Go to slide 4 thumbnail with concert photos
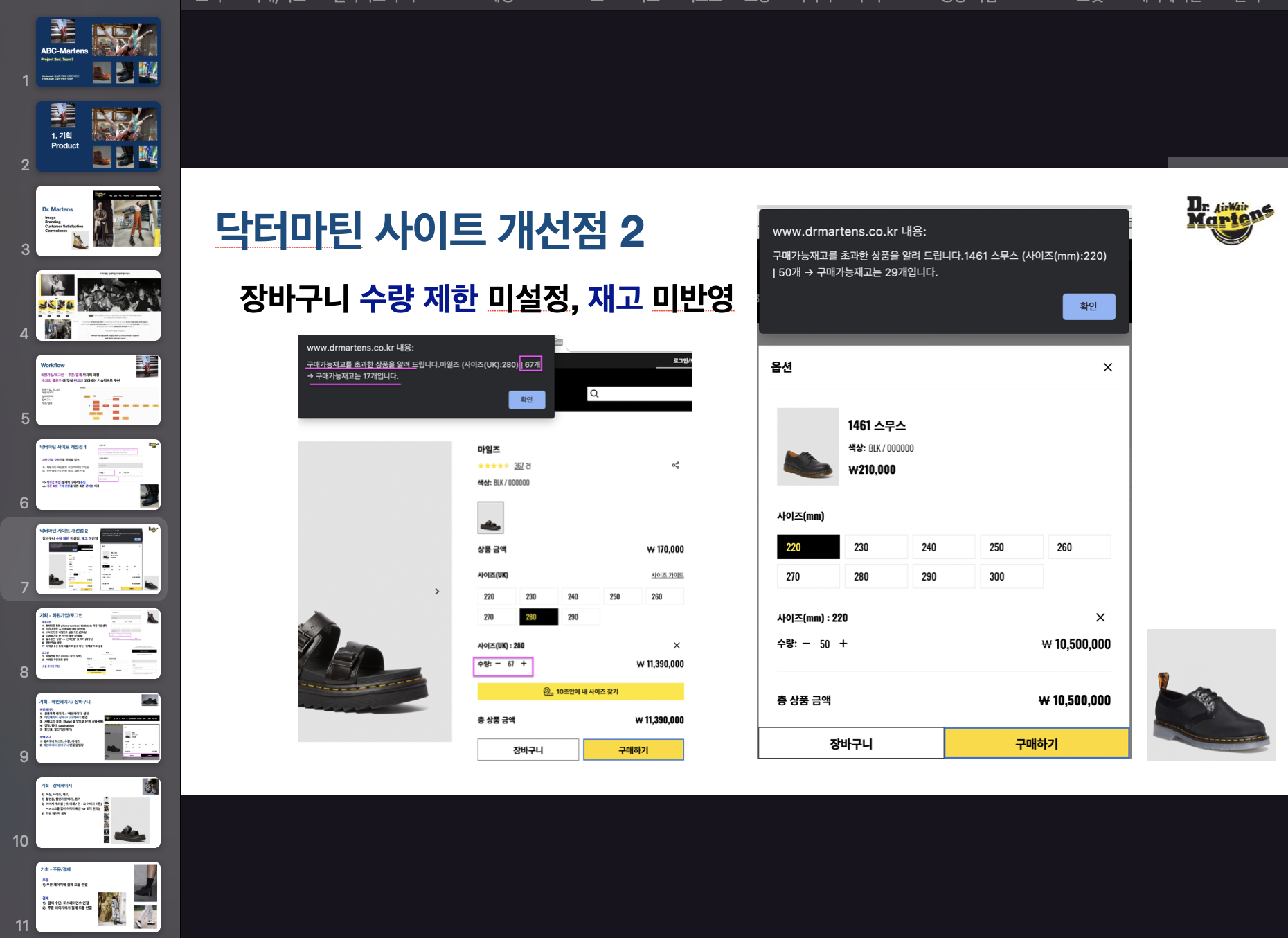This screenshot has width=1288, height=938. pyautogui.click(x=98, y=306)
